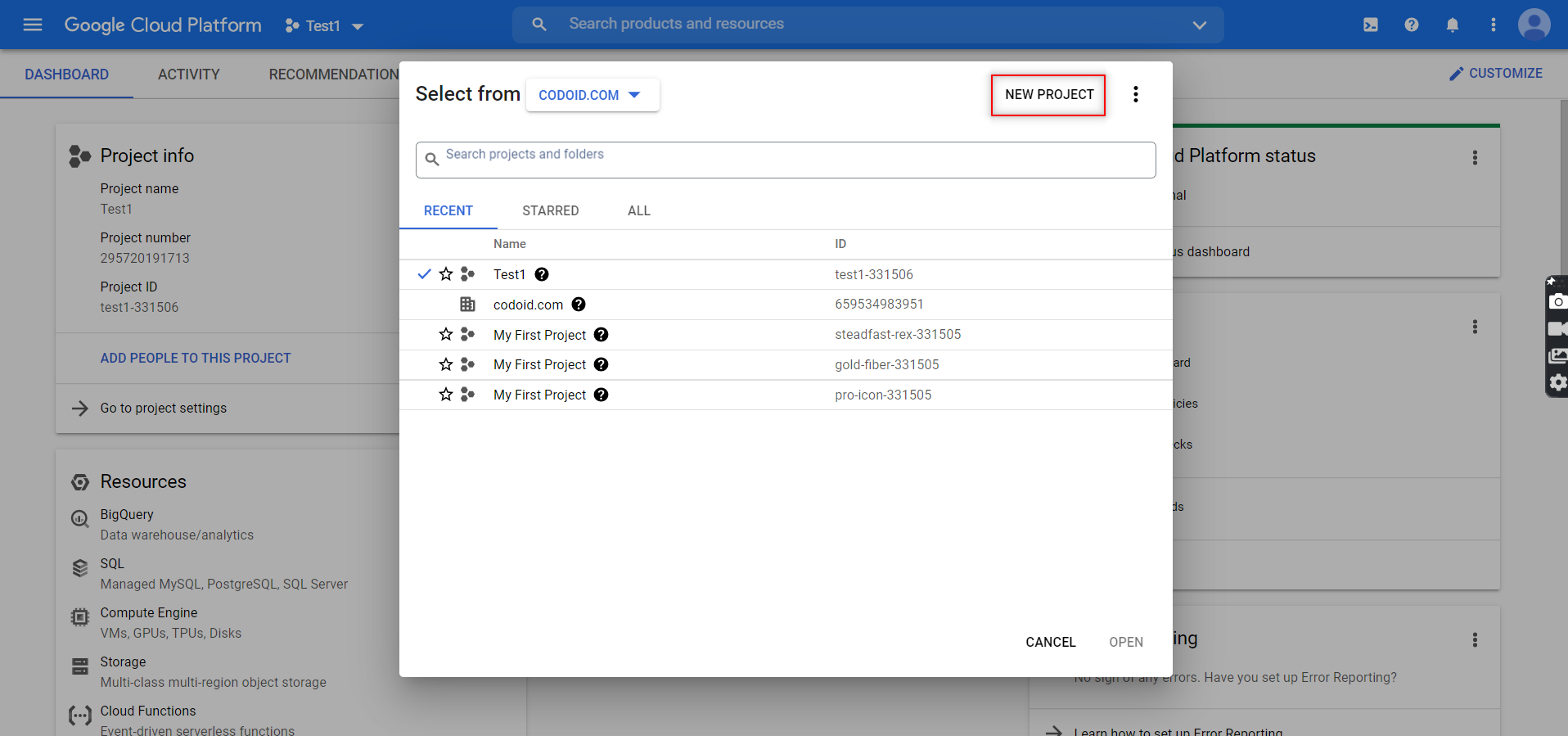Image resolution: width=1568 pixels, height=736 pixels.
Task: Star the steadfast-rex-331505 project
Action: 446,334
